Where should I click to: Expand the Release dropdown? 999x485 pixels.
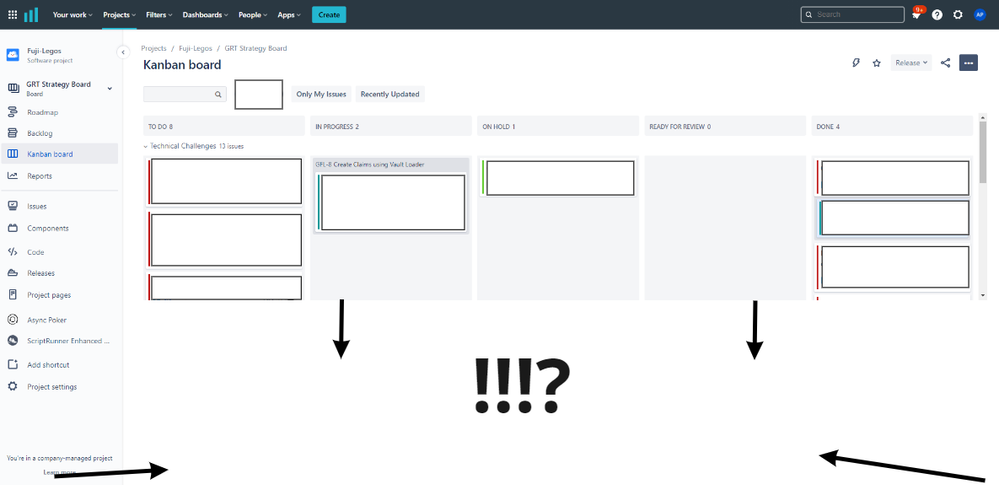point(911,63)
